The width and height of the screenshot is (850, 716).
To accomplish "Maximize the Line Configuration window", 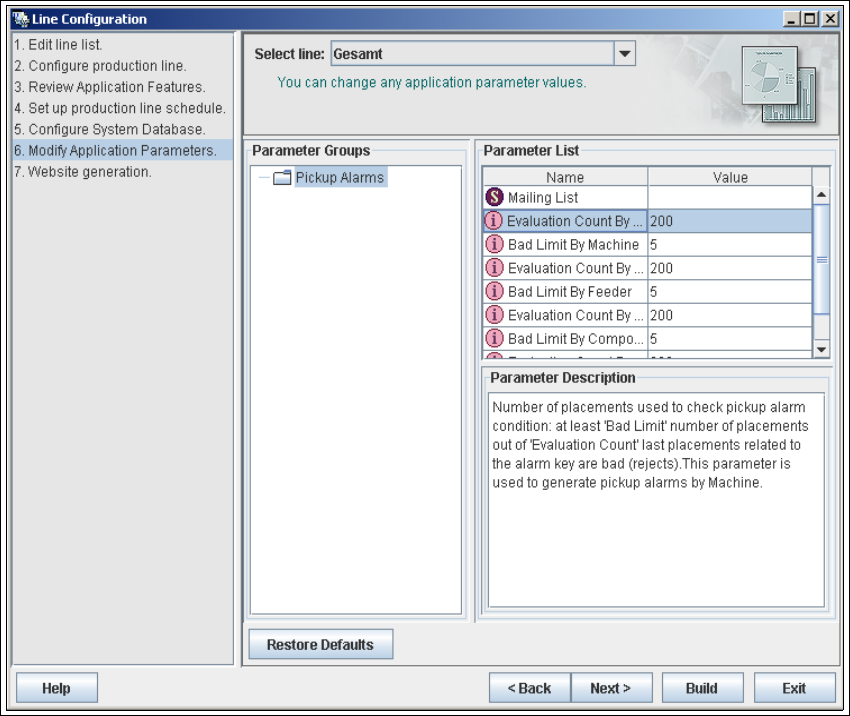I will pos(810,19).
